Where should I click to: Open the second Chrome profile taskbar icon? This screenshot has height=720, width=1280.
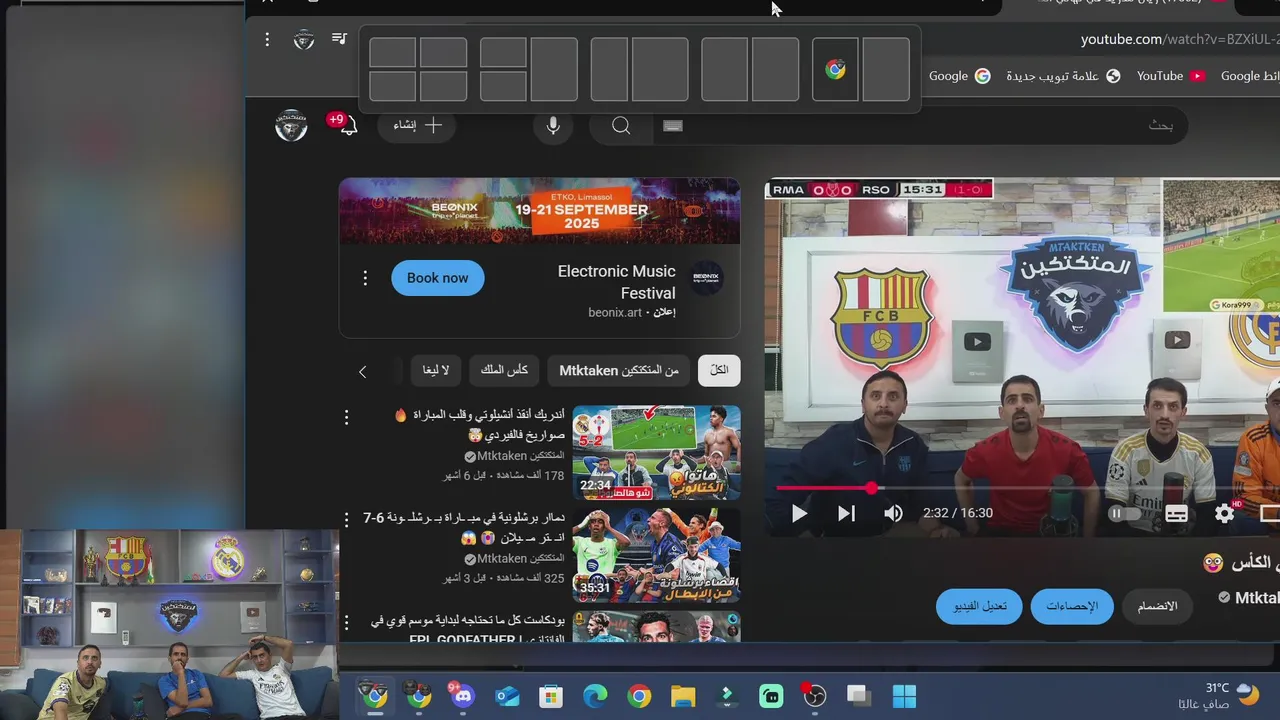tap(418, 696)
